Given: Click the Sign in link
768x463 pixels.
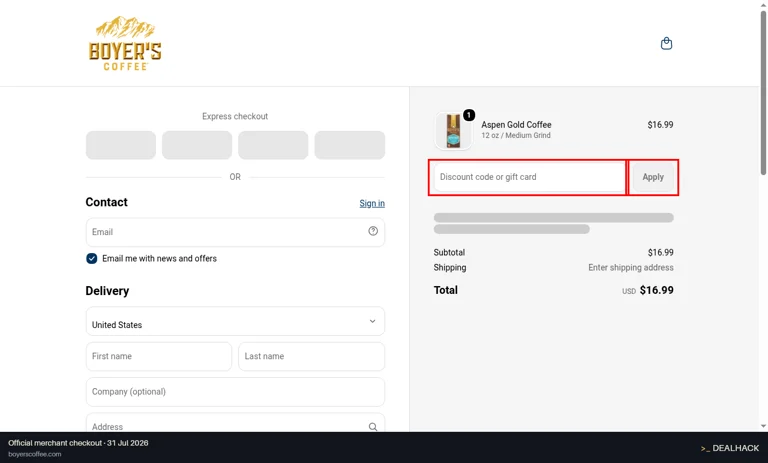Looking at the screenshot, I should pos(372,203).
